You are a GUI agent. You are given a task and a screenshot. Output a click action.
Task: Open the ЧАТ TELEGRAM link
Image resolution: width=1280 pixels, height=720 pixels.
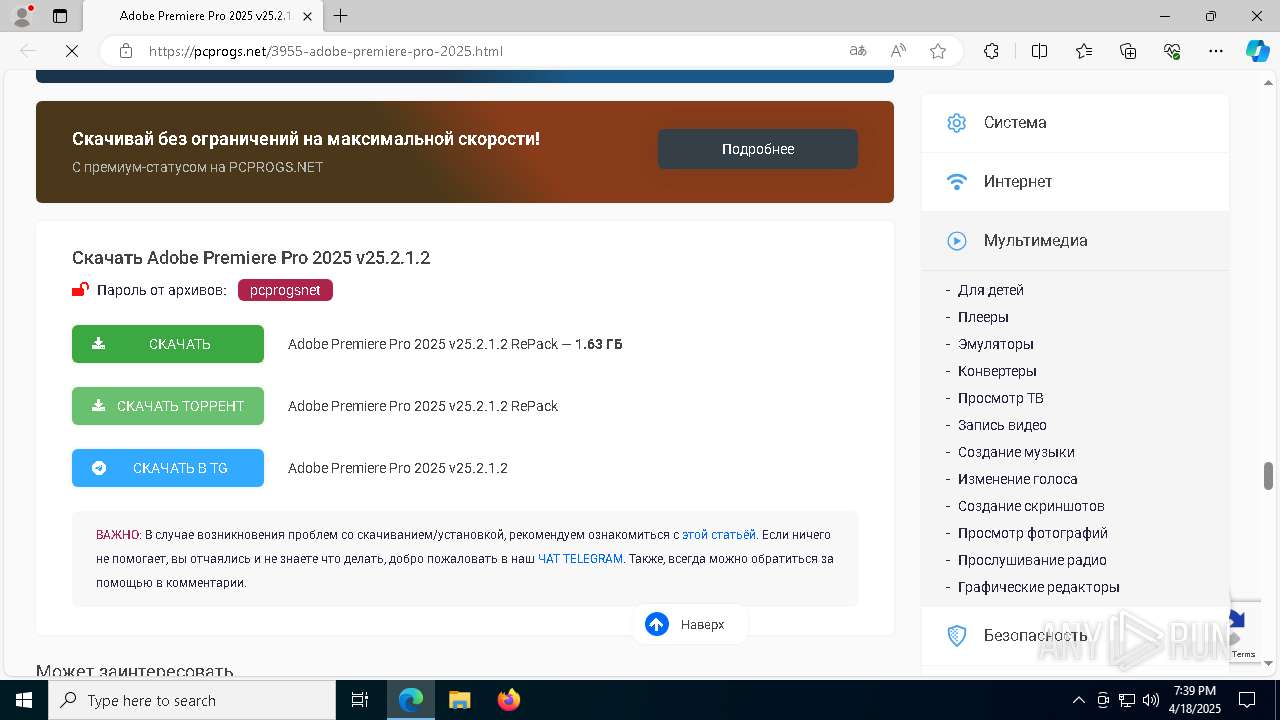pyautogui.click(x=580, y=559)
